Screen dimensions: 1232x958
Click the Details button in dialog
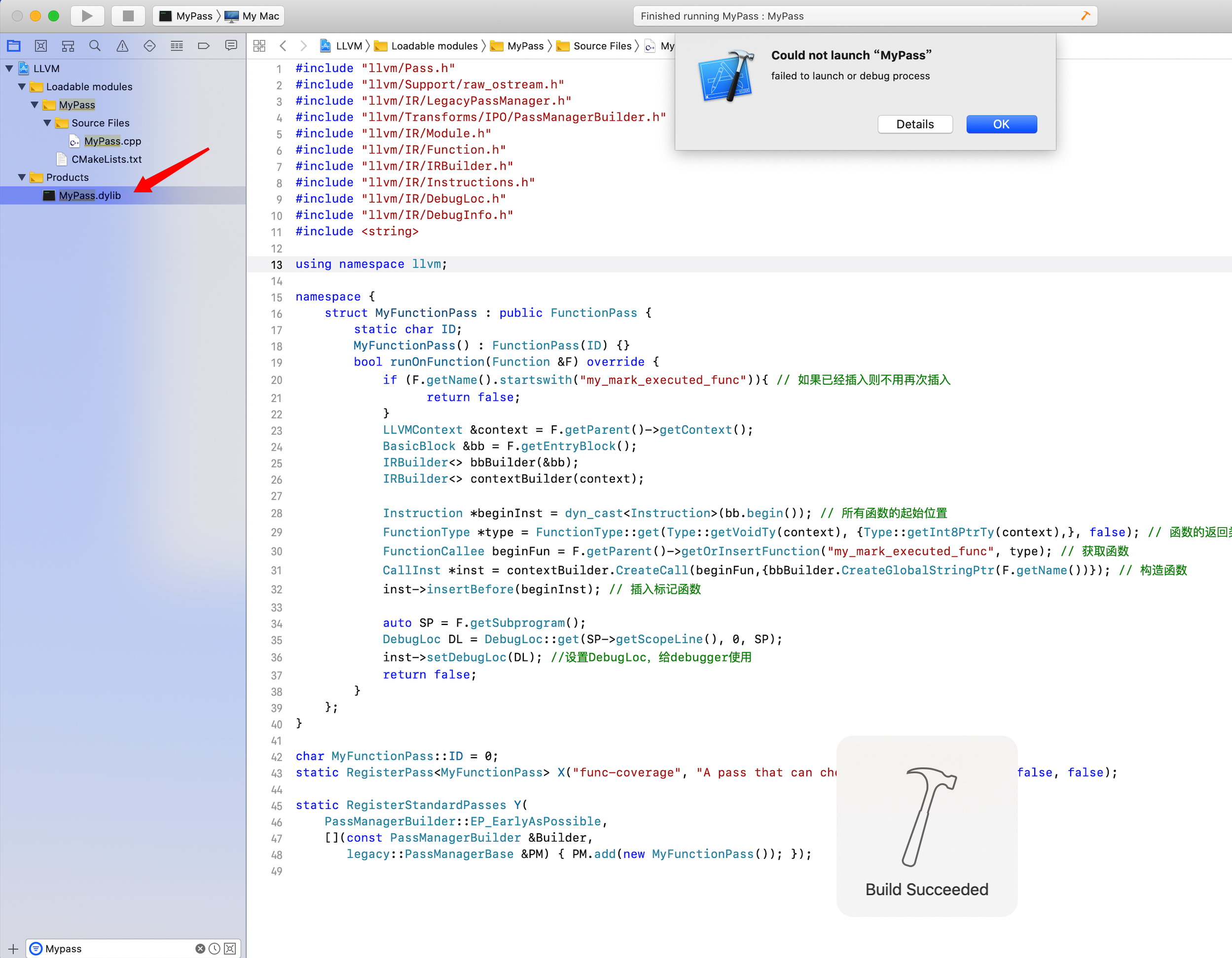(x=914, y=124)
